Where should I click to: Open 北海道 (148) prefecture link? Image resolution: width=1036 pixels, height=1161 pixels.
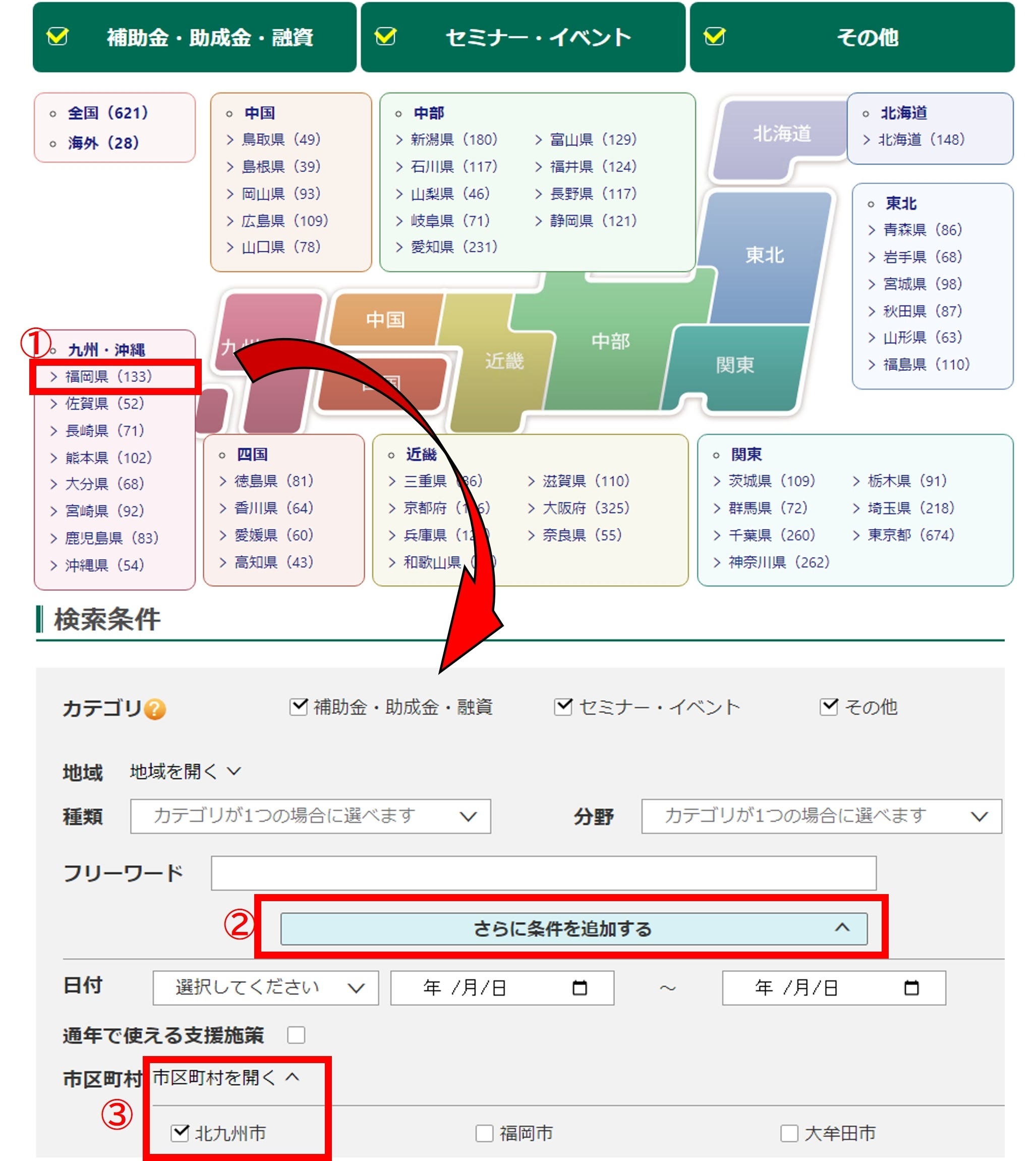(x=921, y=139)
